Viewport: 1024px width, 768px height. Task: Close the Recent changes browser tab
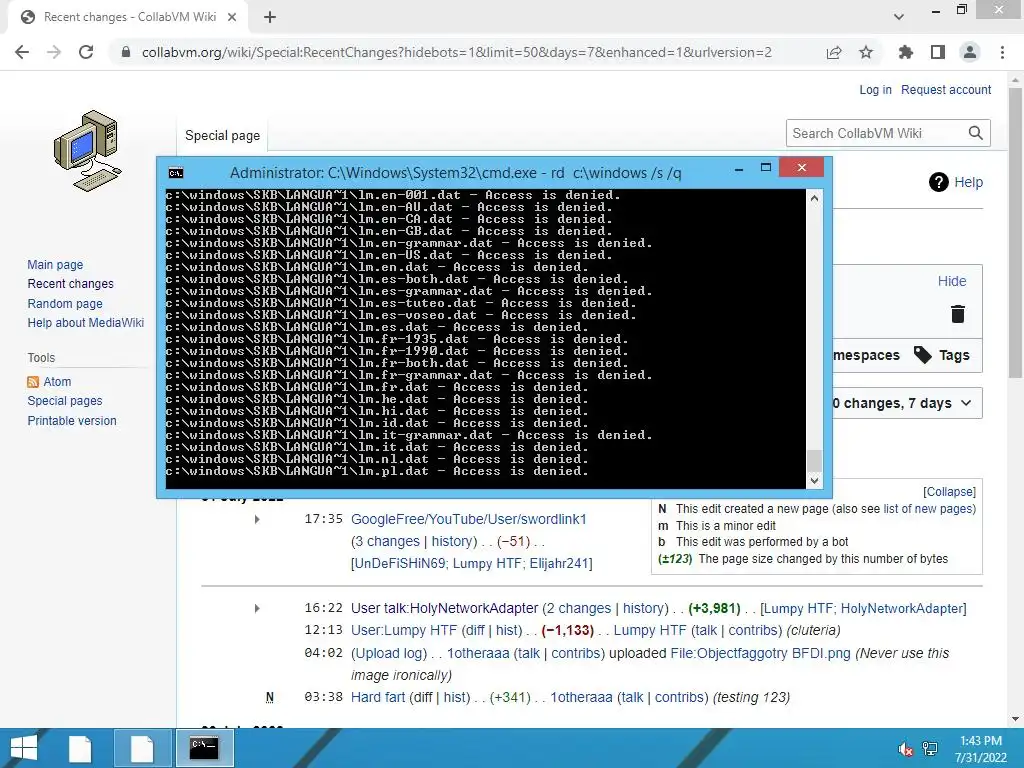click(x=232, y=17)
